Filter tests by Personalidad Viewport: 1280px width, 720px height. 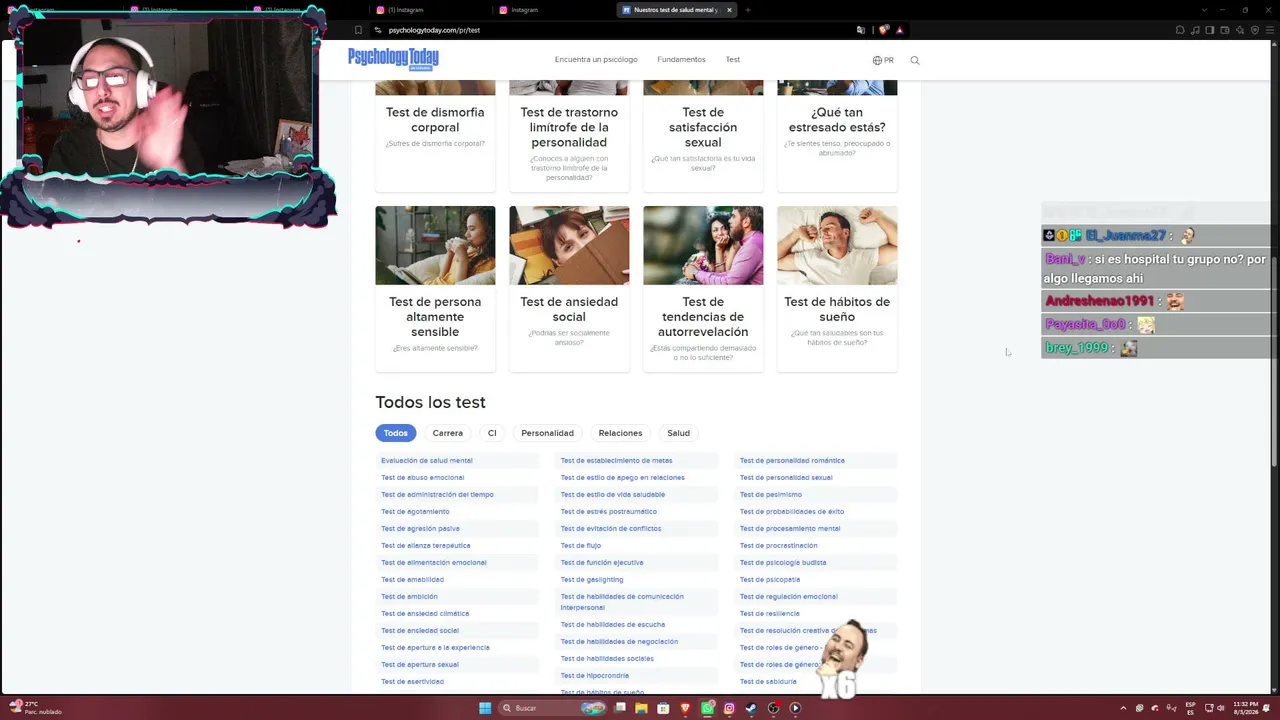(547, 433)
